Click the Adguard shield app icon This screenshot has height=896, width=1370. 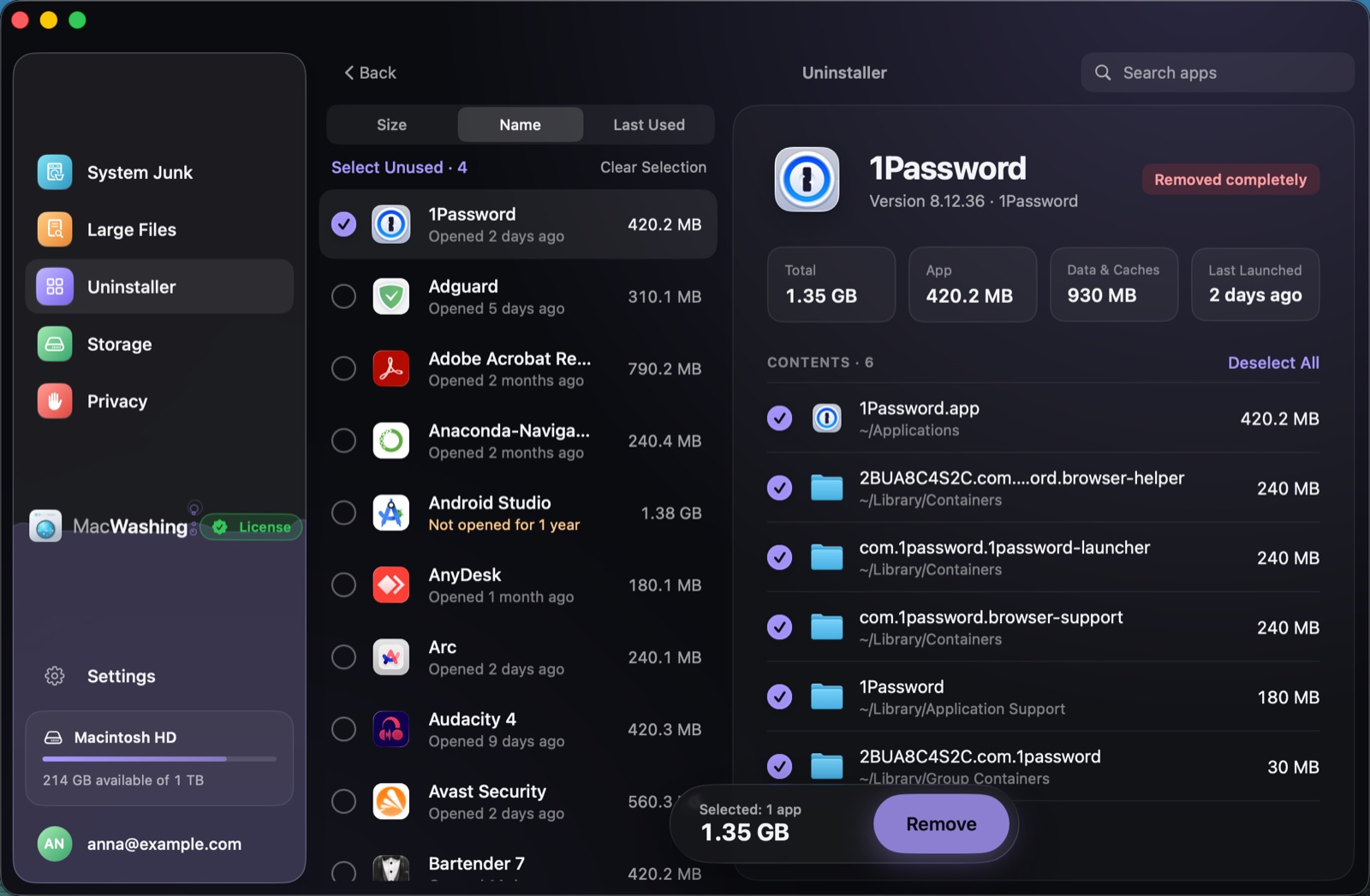click(391, 297)
